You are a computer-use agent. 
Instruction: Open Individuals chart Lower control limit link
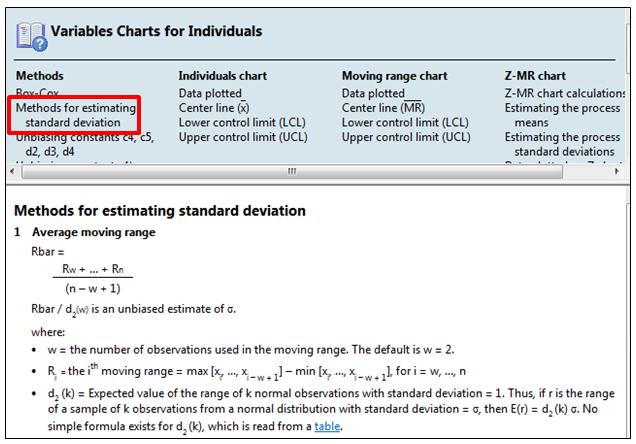242,123
